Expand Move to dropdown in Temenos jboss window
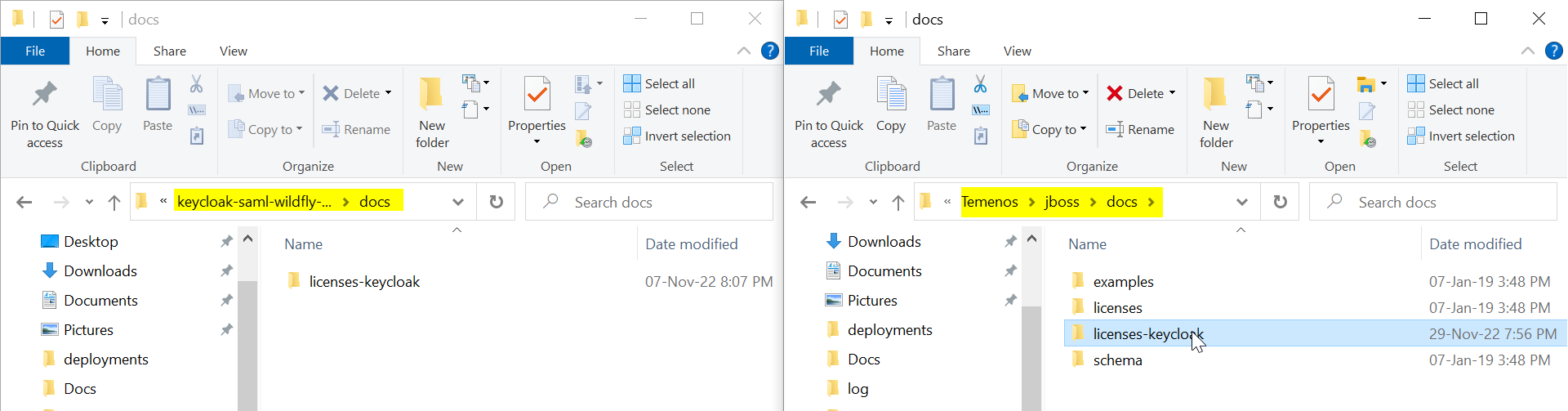The width and height of the screenshot is (1568, 411). 1051,93
